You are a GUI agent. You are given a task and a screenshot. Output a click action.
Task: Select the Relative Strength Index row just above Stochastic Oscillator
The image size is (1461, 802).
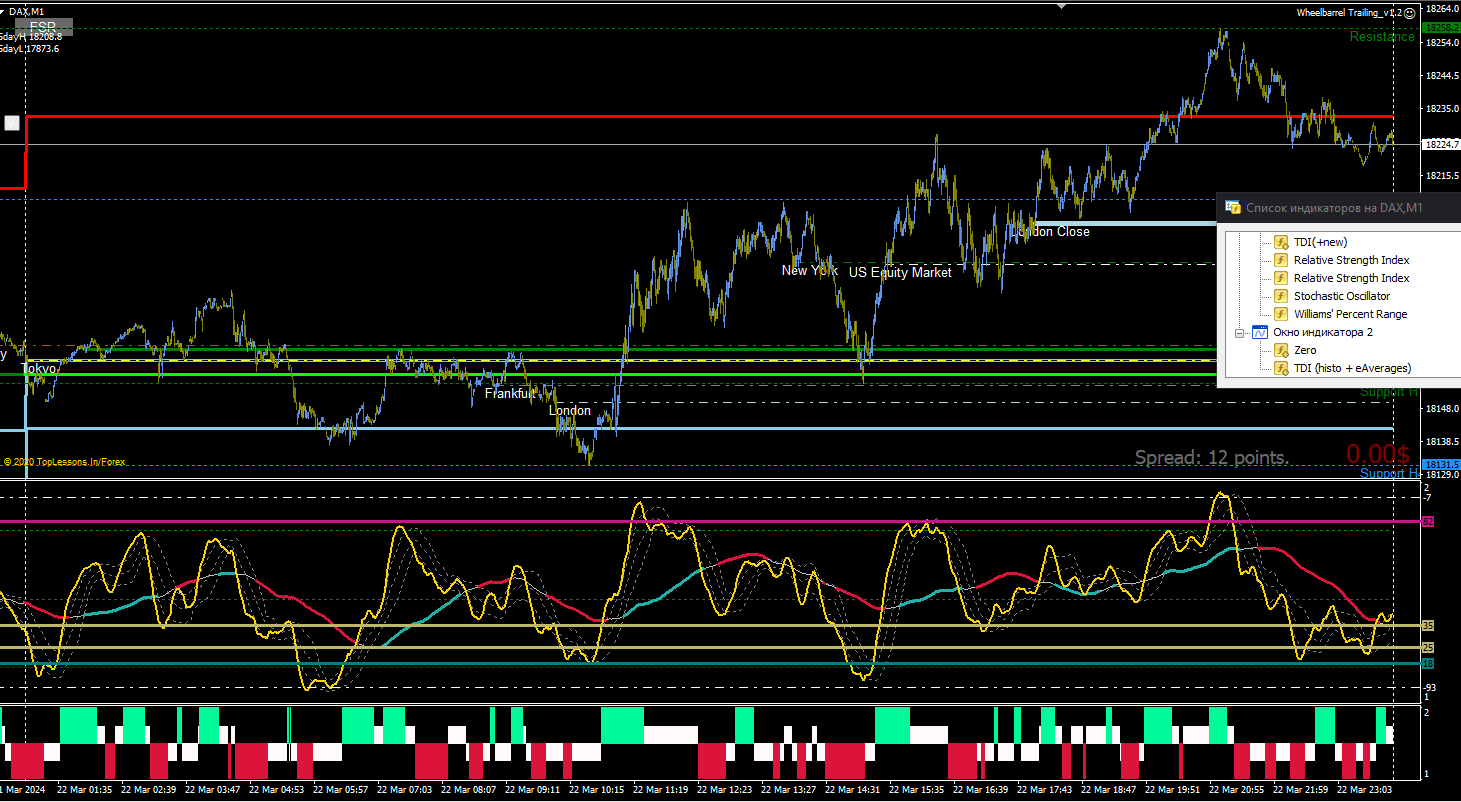1351,278
